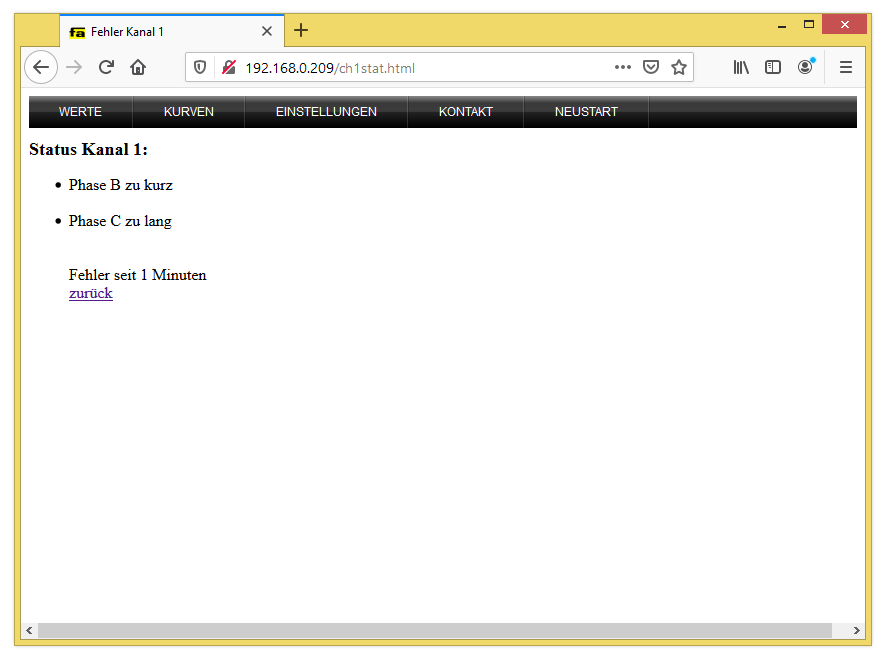Select the Fehler Kanal 1 tab
This screenshot has width=889, height=656.
point(172,31)
